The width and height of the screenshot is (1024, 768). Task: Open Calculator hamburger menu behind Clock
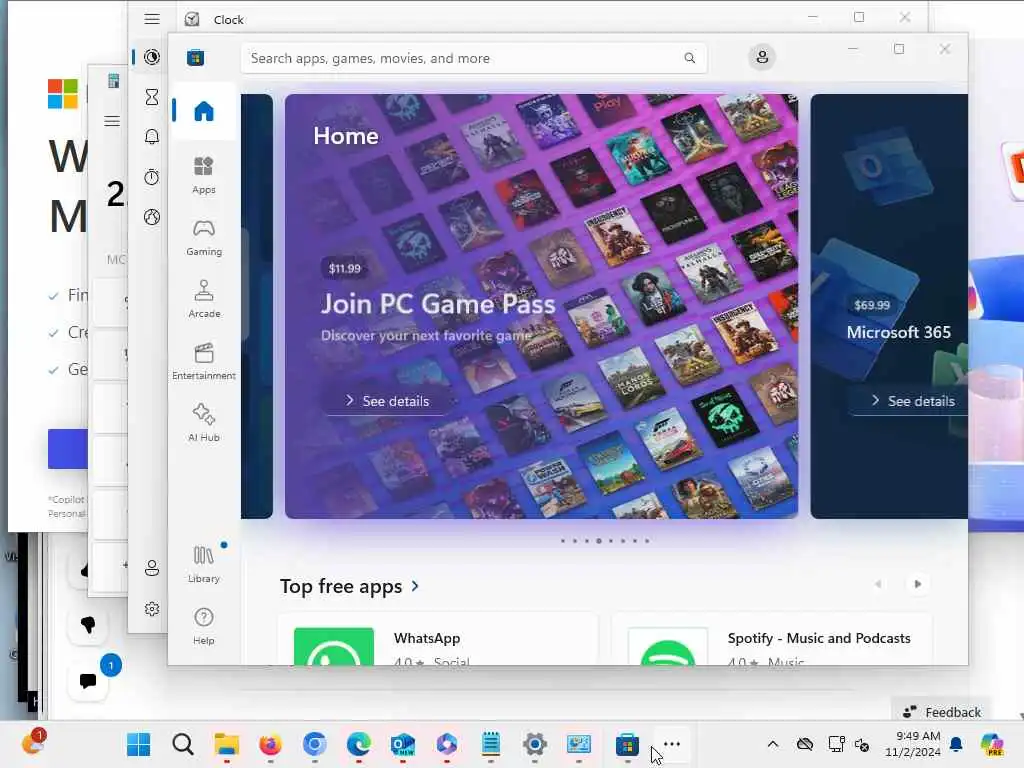[112, 121]
